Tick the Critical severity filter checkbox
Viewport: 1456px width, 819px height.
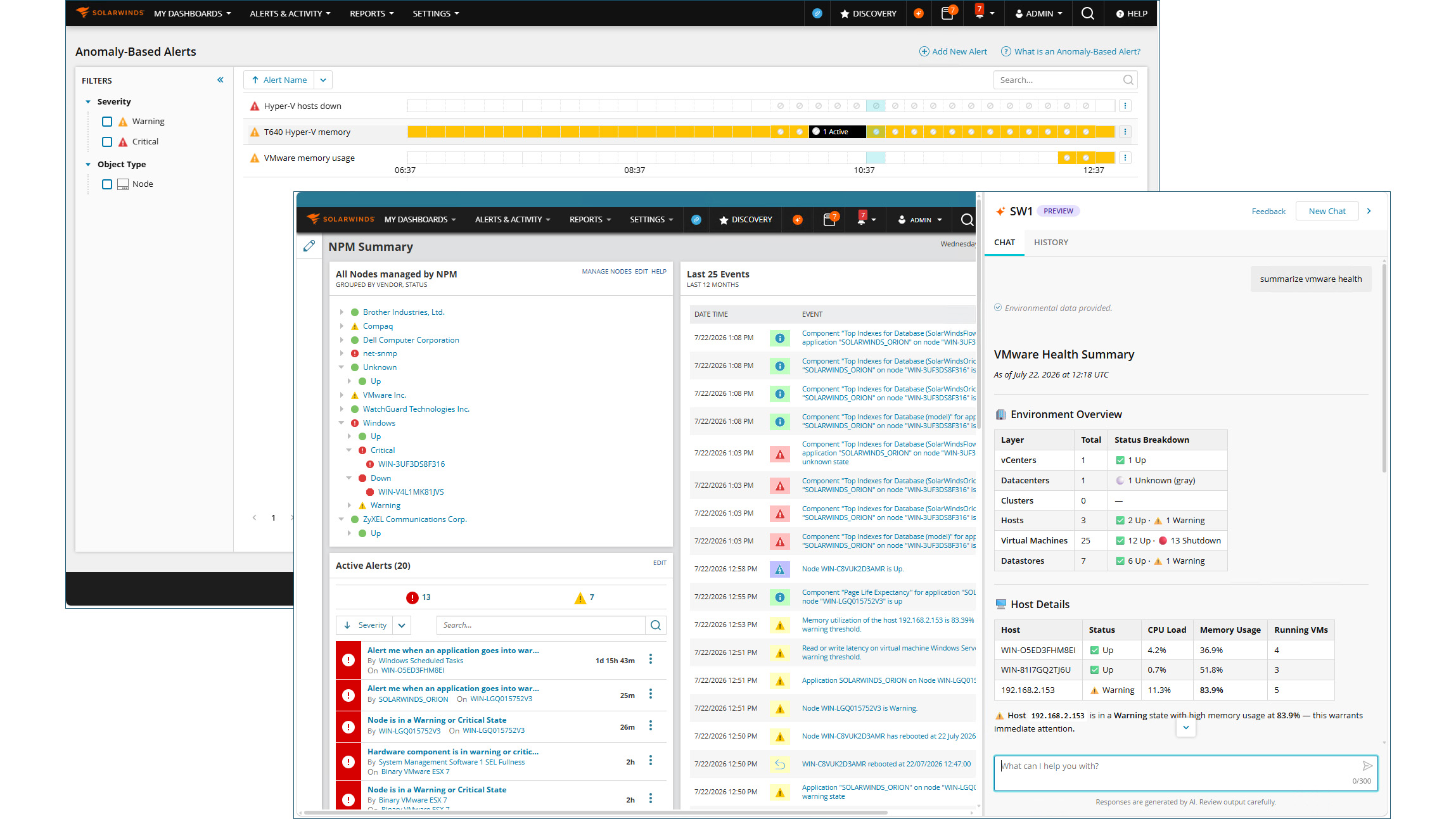coord(107,142)
